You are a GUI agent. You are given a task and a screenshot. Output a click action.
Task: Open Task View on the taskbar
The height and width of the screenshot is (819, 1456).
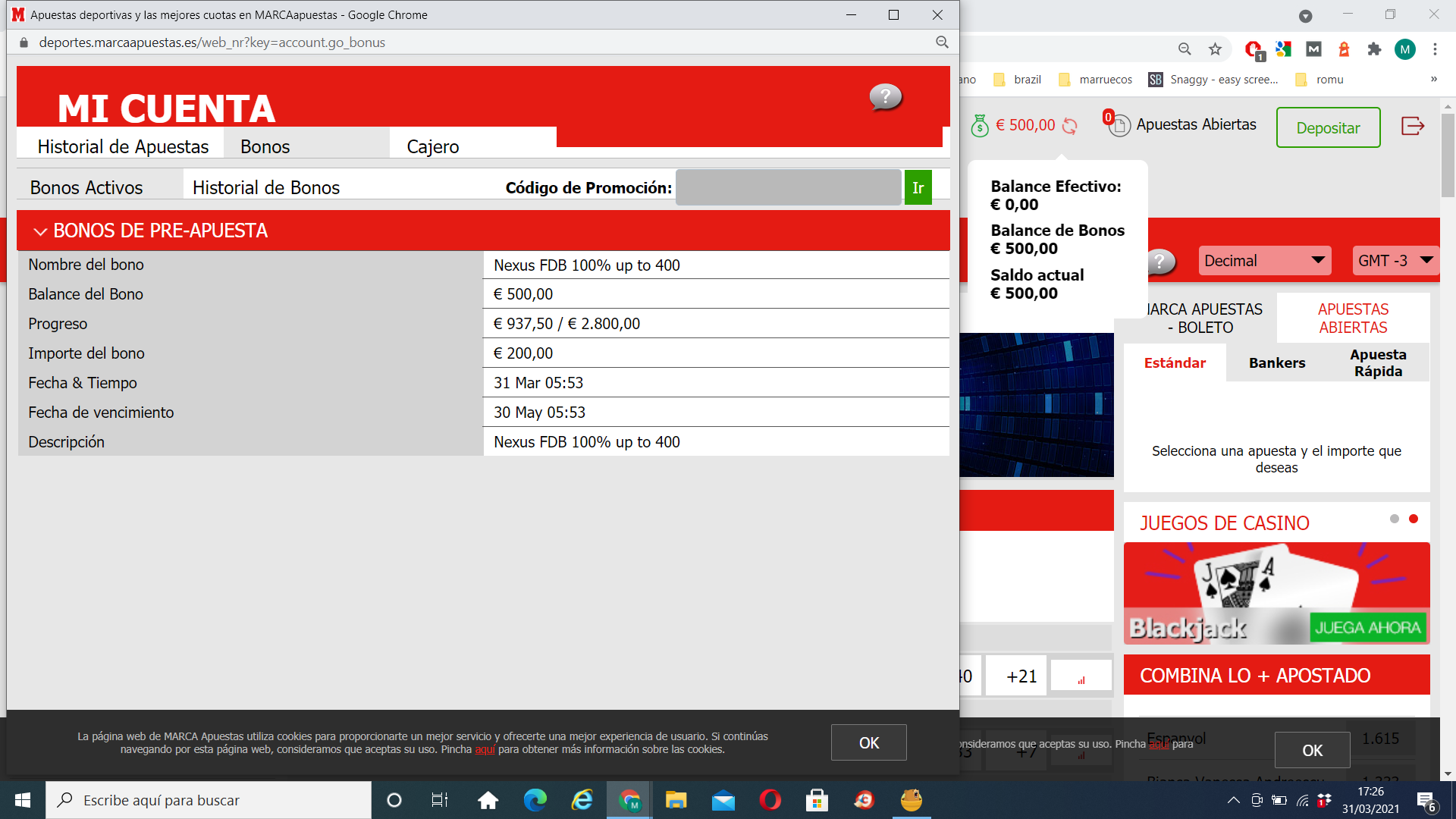tap(440, 800)
